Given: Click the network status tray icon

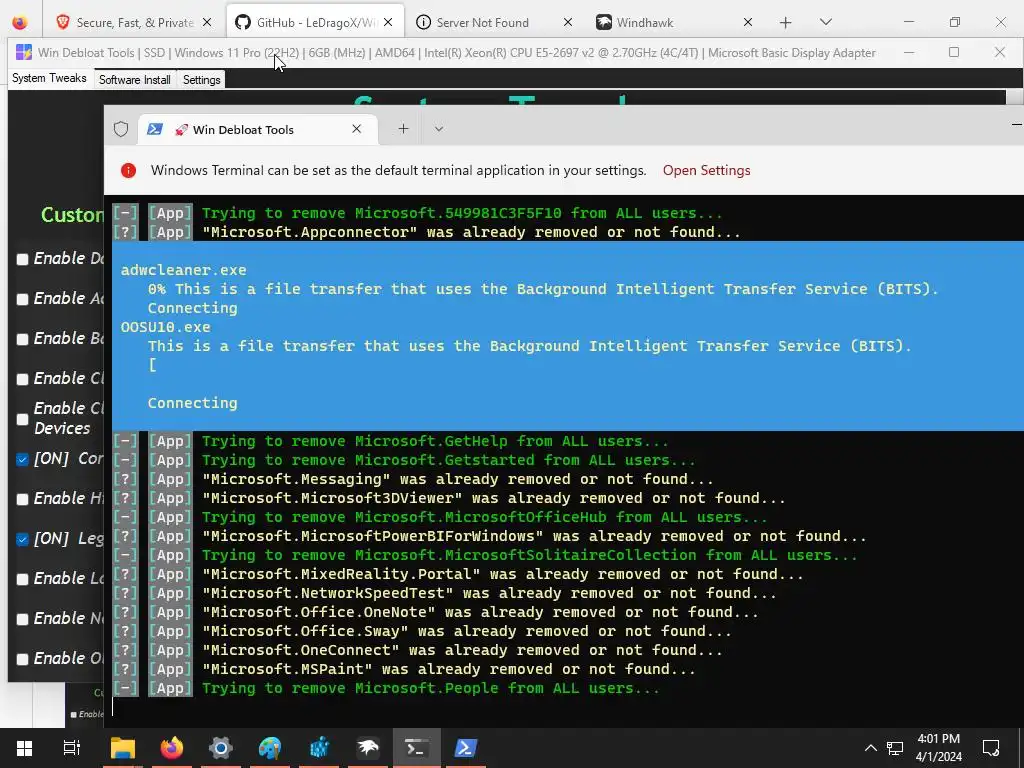Looking at the screenshot, I should coord(895,748).
